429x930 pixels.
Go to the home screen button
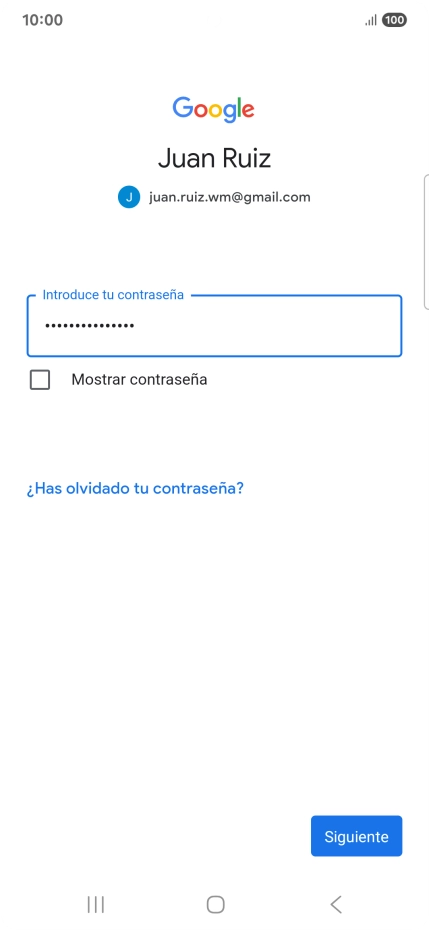pos(215,904)
